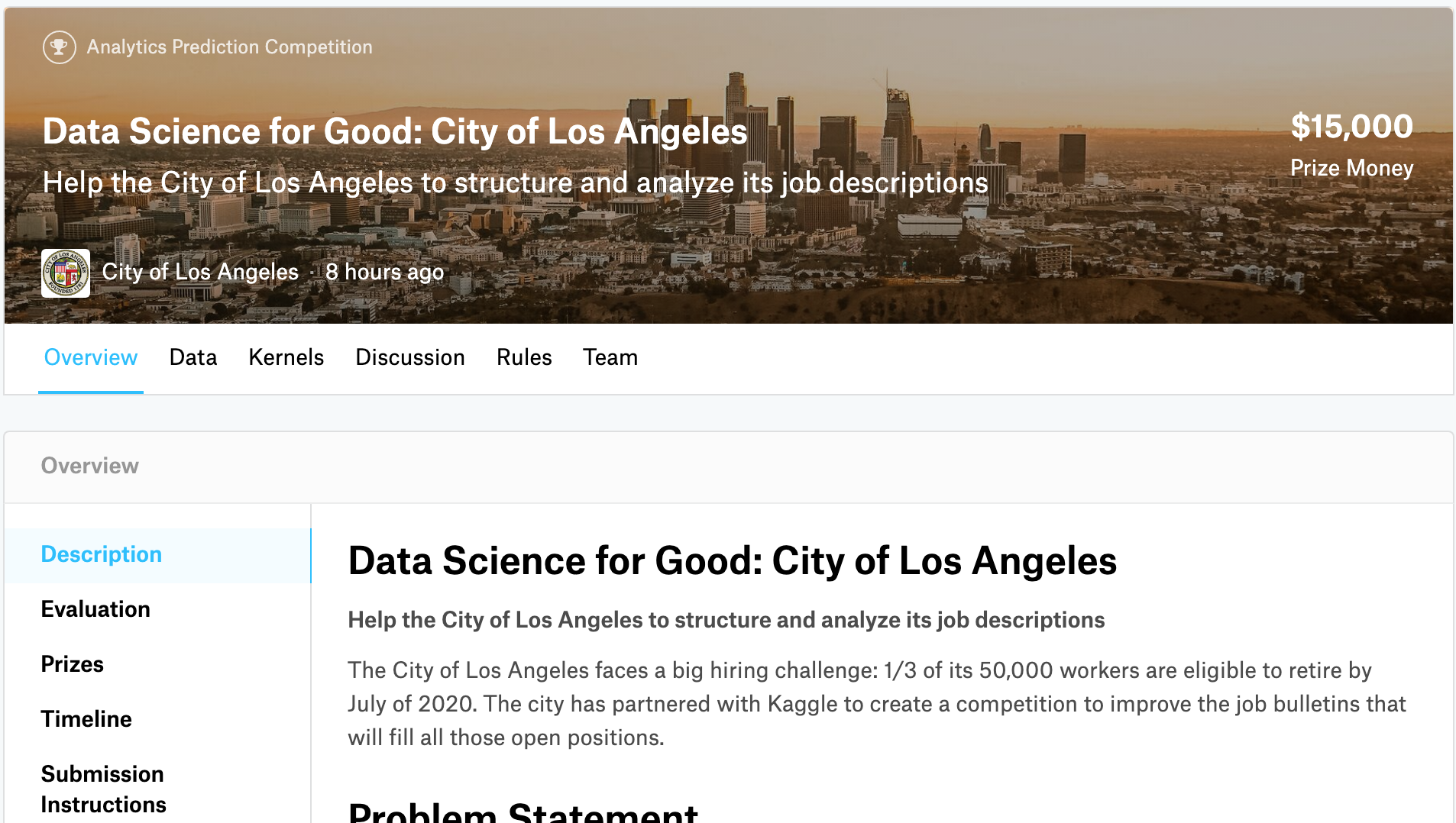1456x823 pixels.
Task: Click the trophy competition icon
Action: [59, 47]
